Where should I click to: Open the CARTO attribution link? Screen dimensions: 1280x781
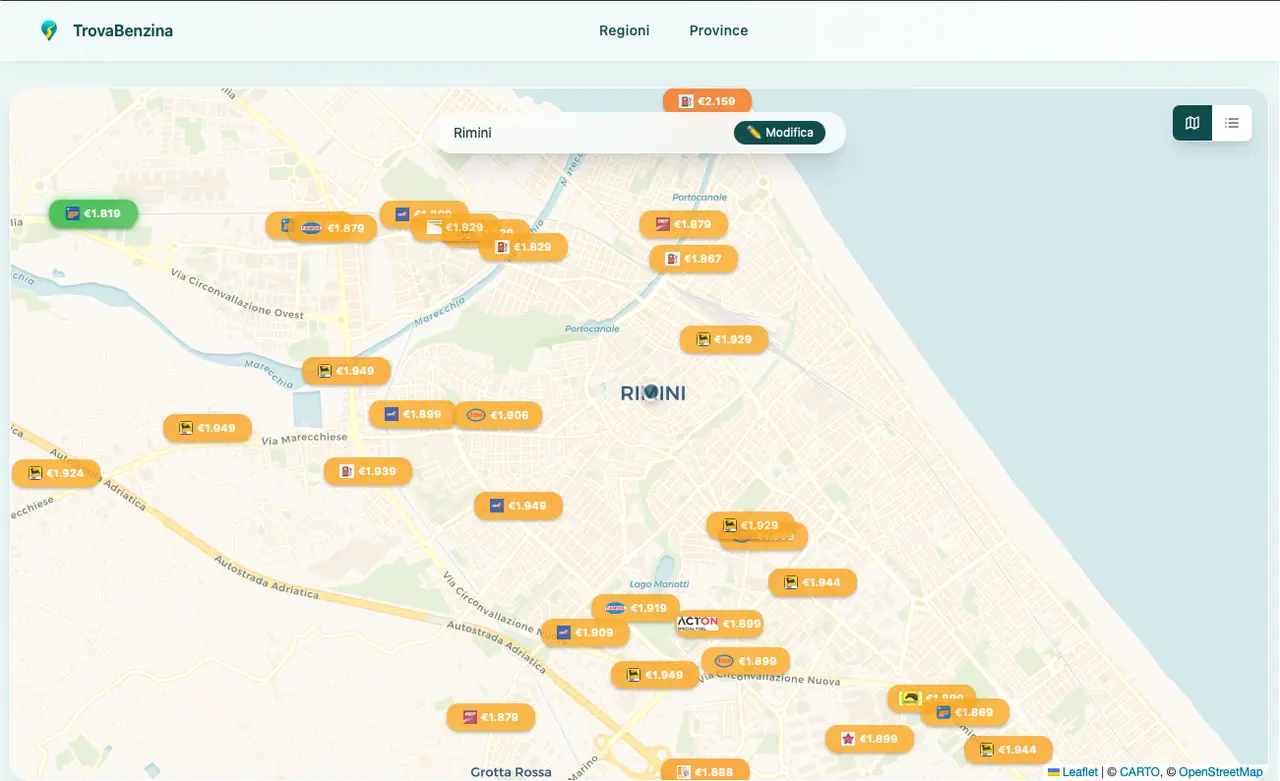1139,772
